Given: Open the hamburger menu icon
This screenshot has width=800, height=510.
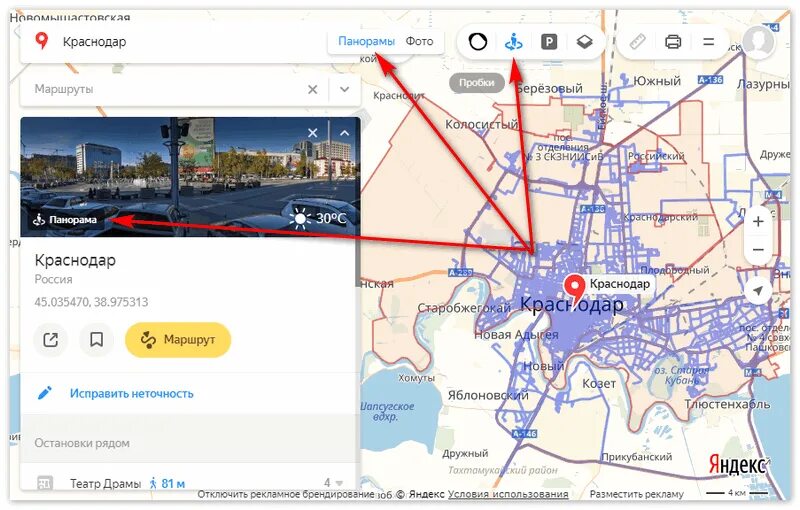Looking at the screenshot, I should pyautogui.click(x=709, y=41).
